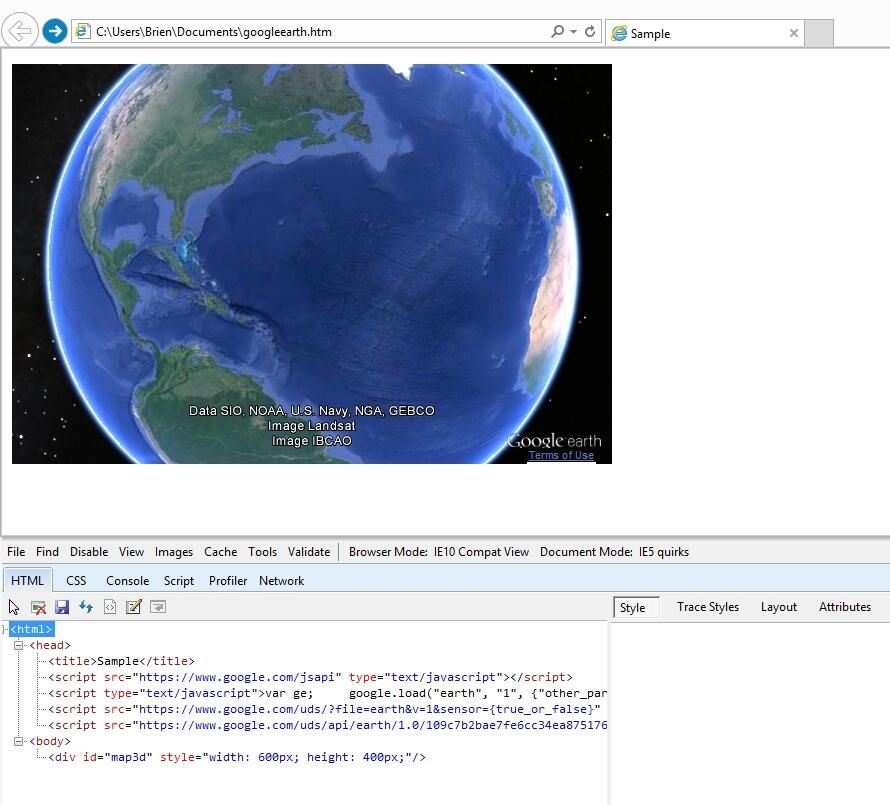
Task: Refresh the DOM tree view
Action: [86, 607]
